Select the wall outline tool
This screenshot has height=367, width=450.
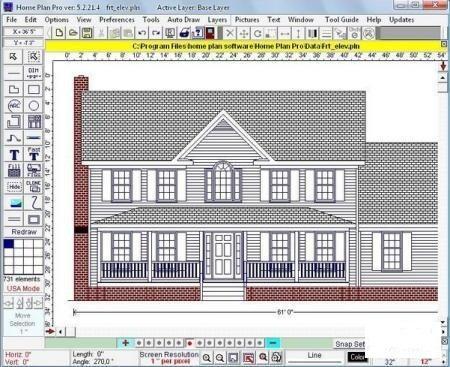[14, 122]
